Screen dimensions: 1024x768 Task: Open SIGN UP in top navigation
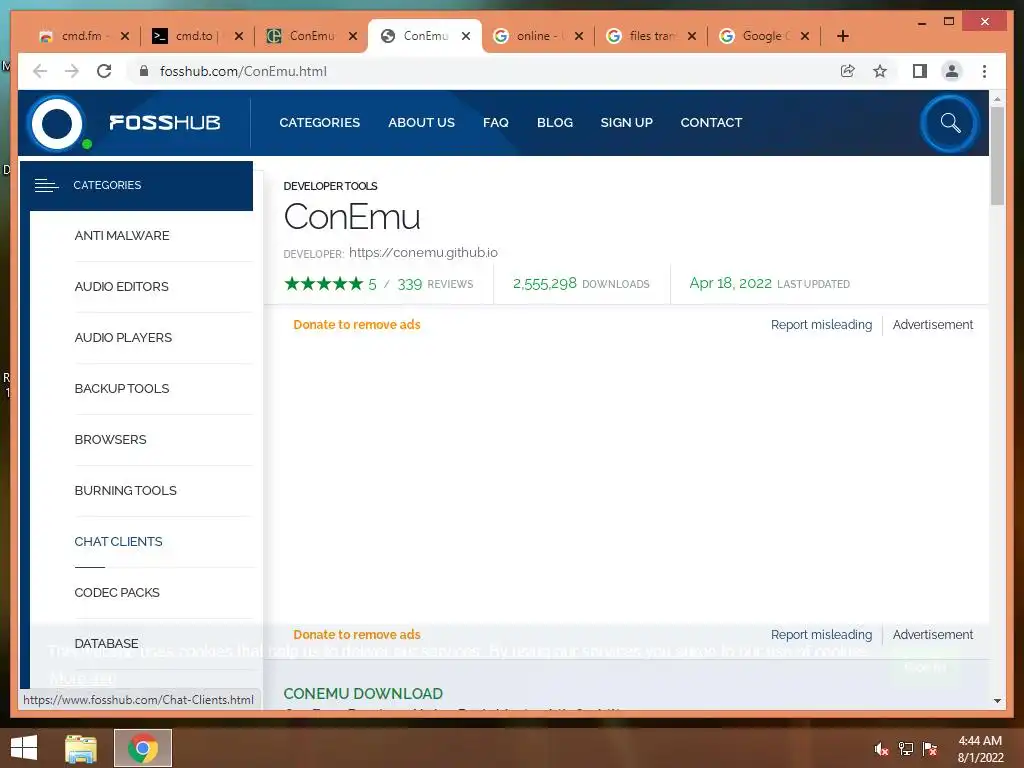click(x=626, y=123)
